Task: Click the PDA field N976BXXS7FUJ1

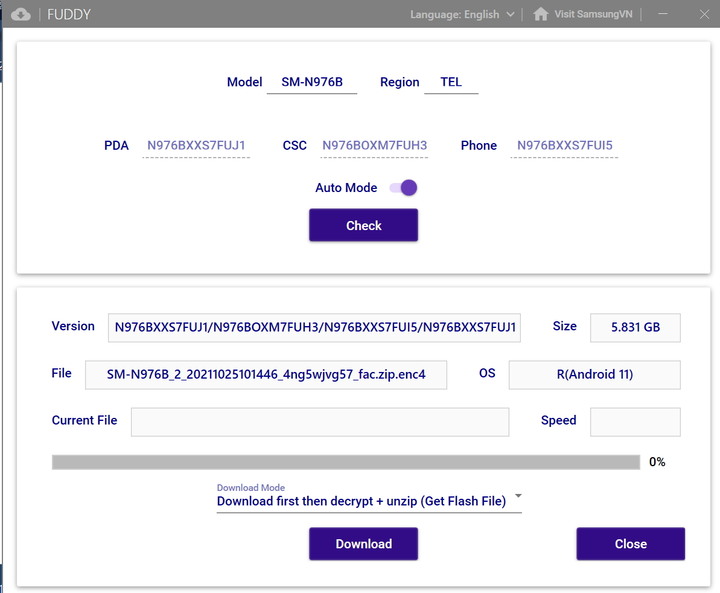Action: (x=196, y=146)
